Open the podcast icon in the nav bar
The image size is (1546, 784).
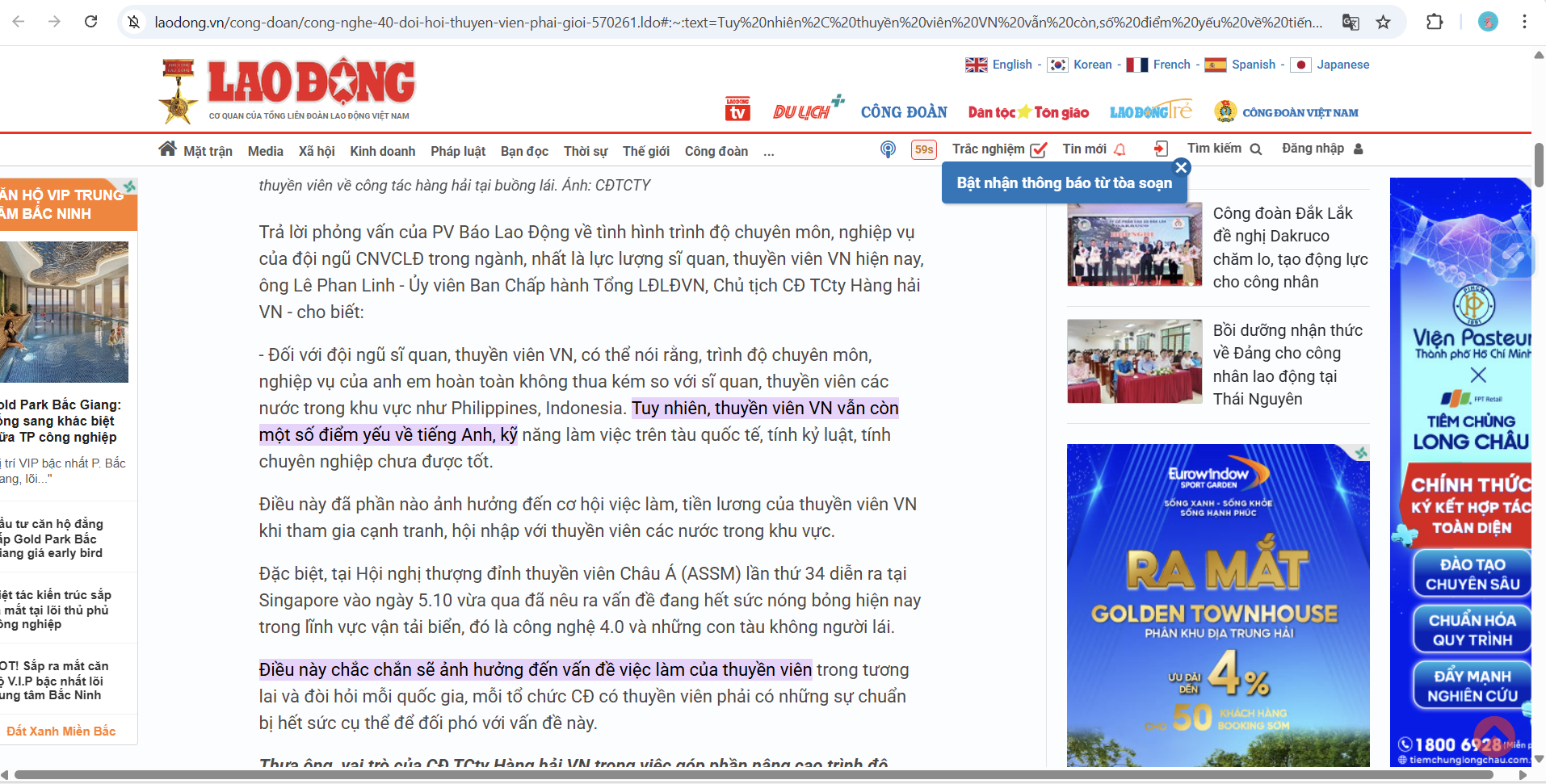(888, 149)
